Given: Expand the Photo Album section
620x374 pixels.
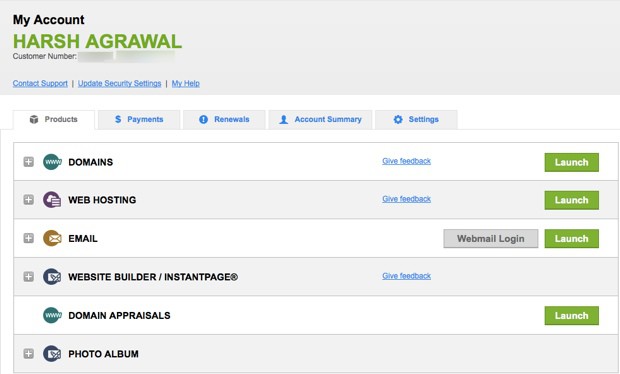Looking at the screenshot, I should 28,353.
